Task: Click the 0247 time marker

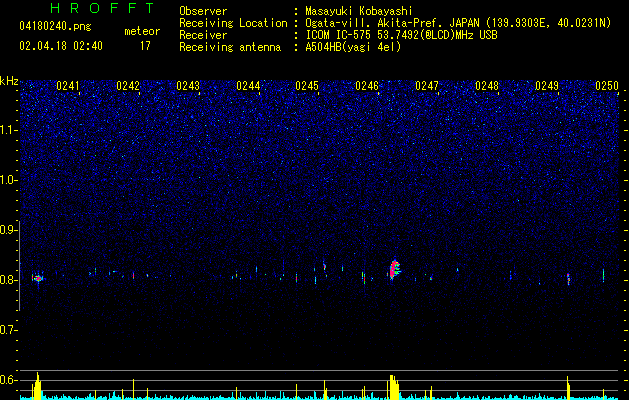Action: pos(427,86)
